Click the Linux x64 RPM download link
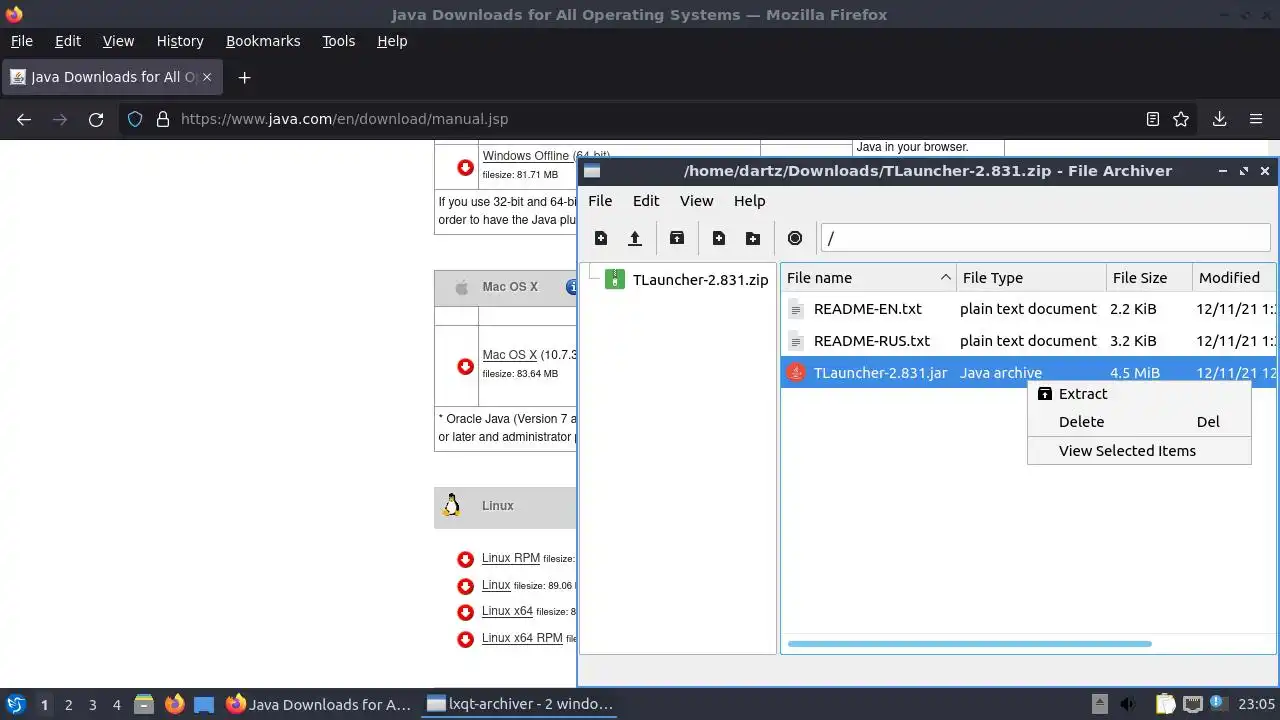The height and width of the screenshot is (720, 1280). [521, 637]
